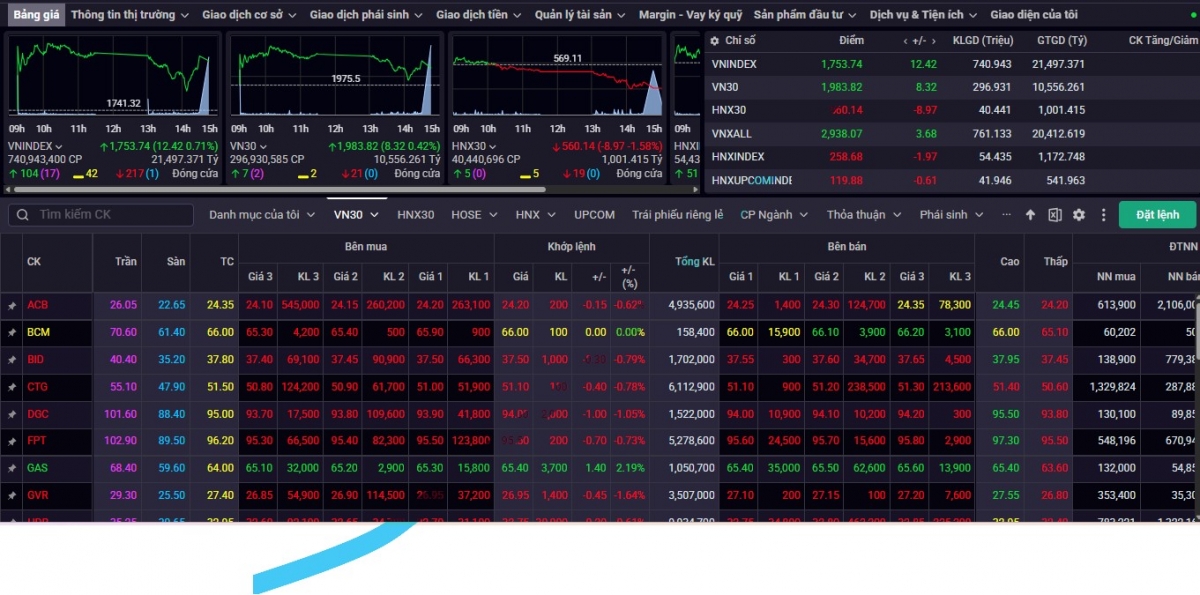Open index table settings gear beside Chỉ số
Screen dimensions: 1200x595
[x=713, y=41]
